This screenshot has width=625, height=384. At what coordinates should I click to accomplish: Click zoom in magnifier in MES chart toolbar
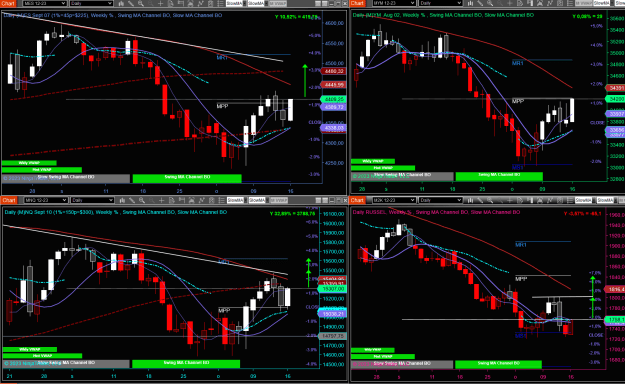(x=141, y=3)
